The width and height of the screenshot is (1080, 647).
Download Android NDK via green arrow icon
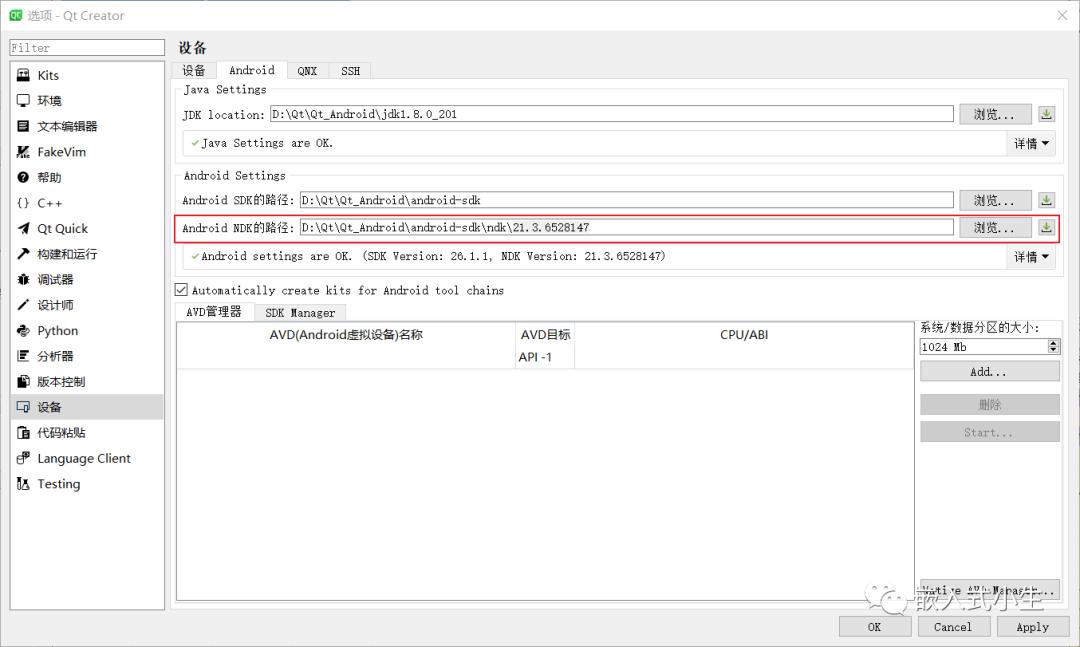pos(1046,227)
